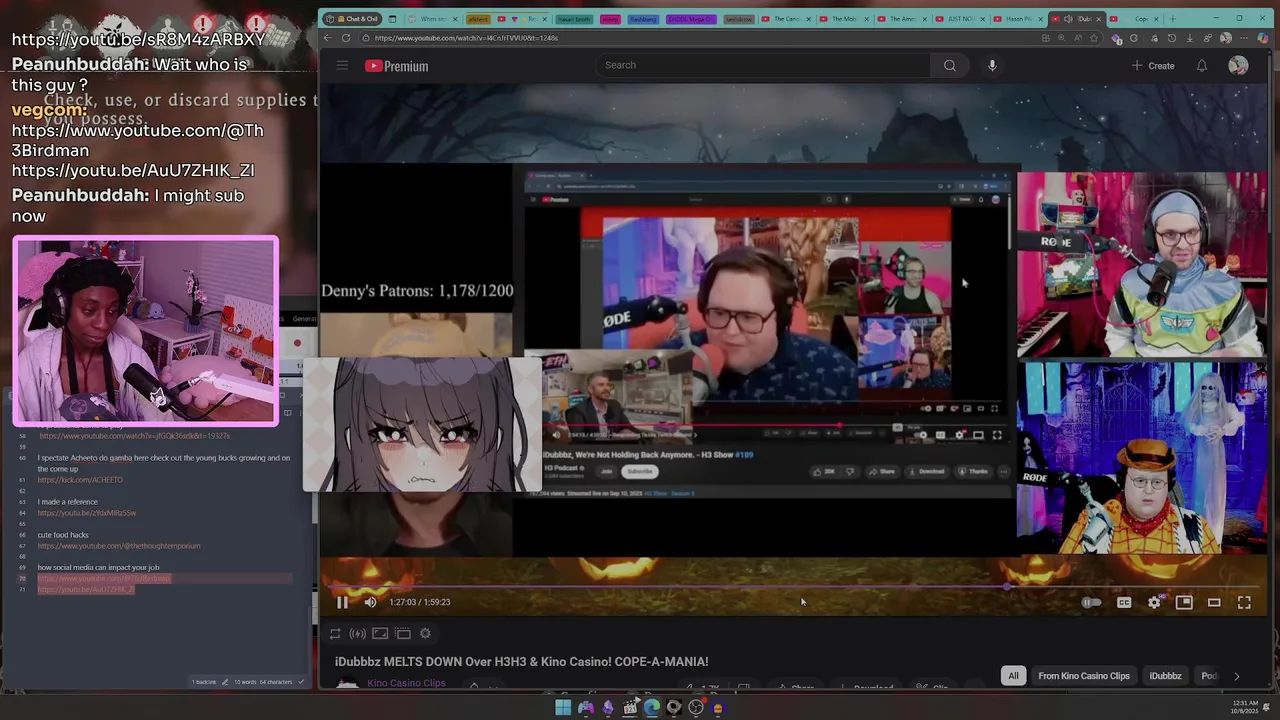This screenshot has height=720, width=1280.
Task: Open the browser History icon in toolbar
Action: (x=1172, y=38)
